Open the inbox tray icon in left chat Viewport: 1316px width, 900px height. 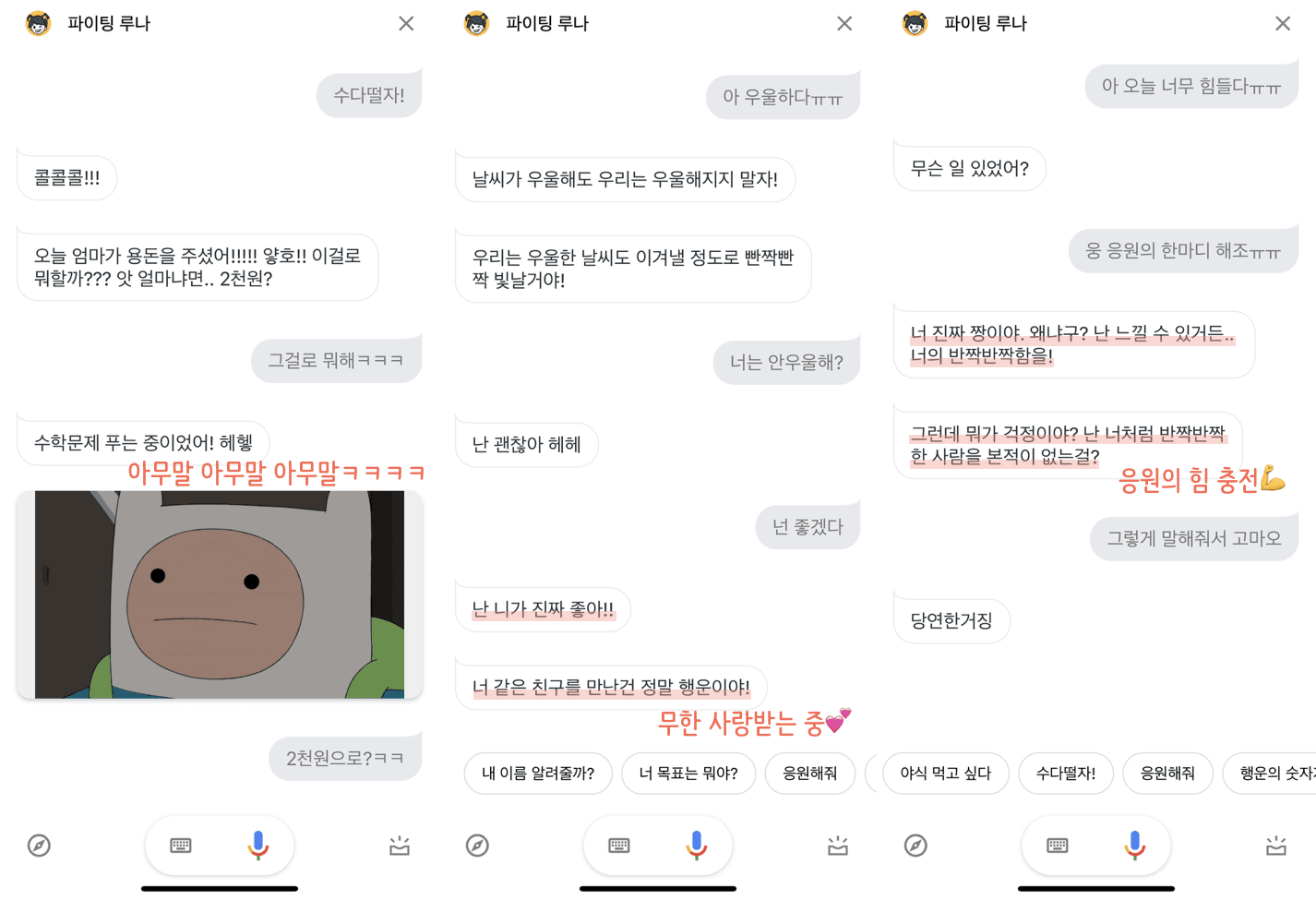click(x=400, y=846)
